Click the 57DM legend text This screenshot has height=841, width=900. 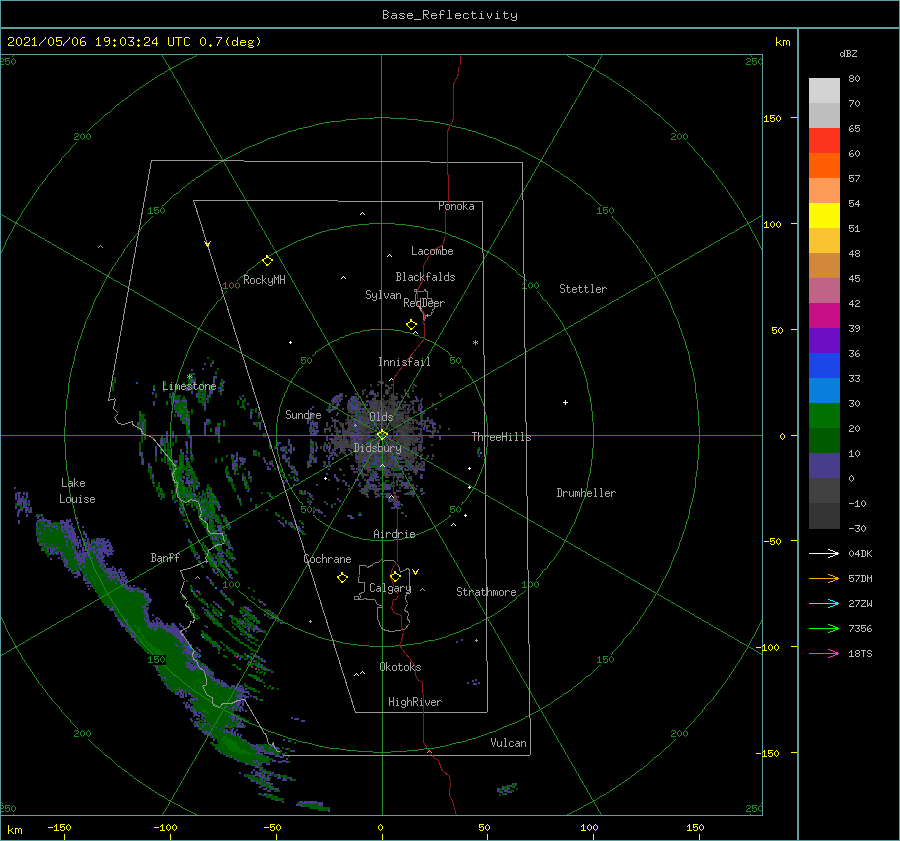(860, 579)
